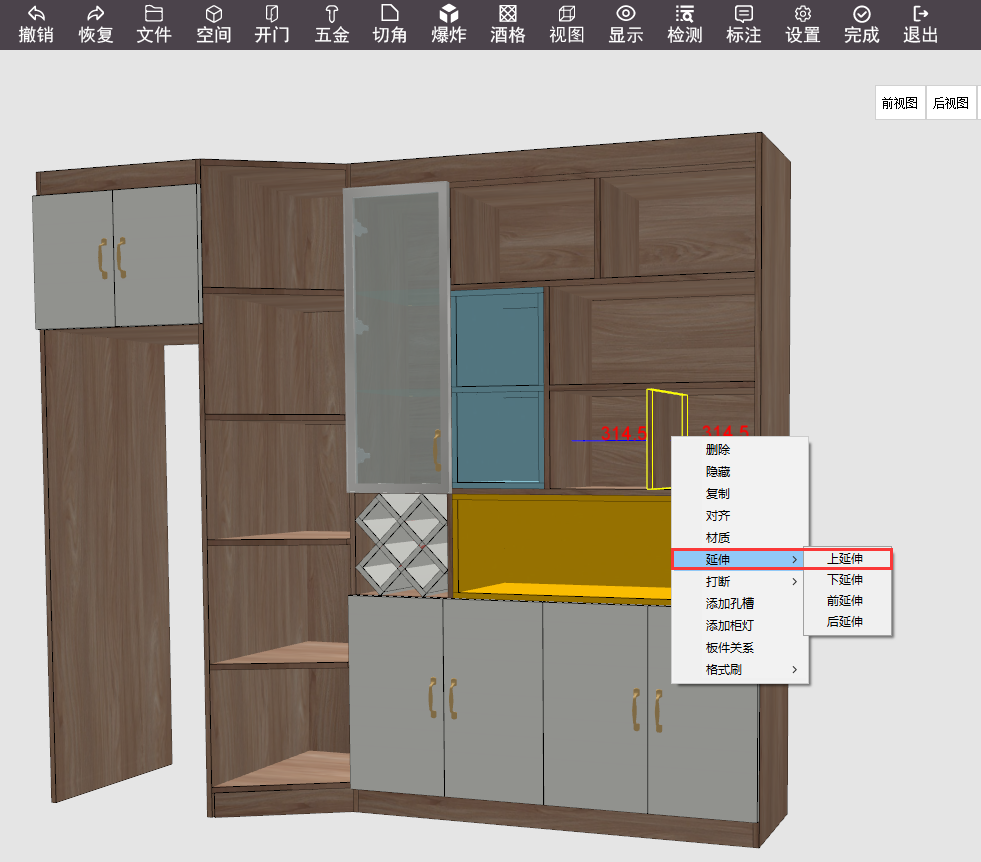Toggle the 爆炸 exploded view
This screenshot has width=981, height=862.
point(449,24)
